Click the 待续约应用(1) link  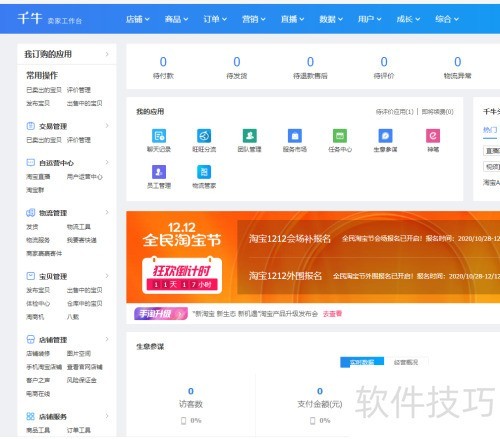pyautogui.click(x=395, y=112)
